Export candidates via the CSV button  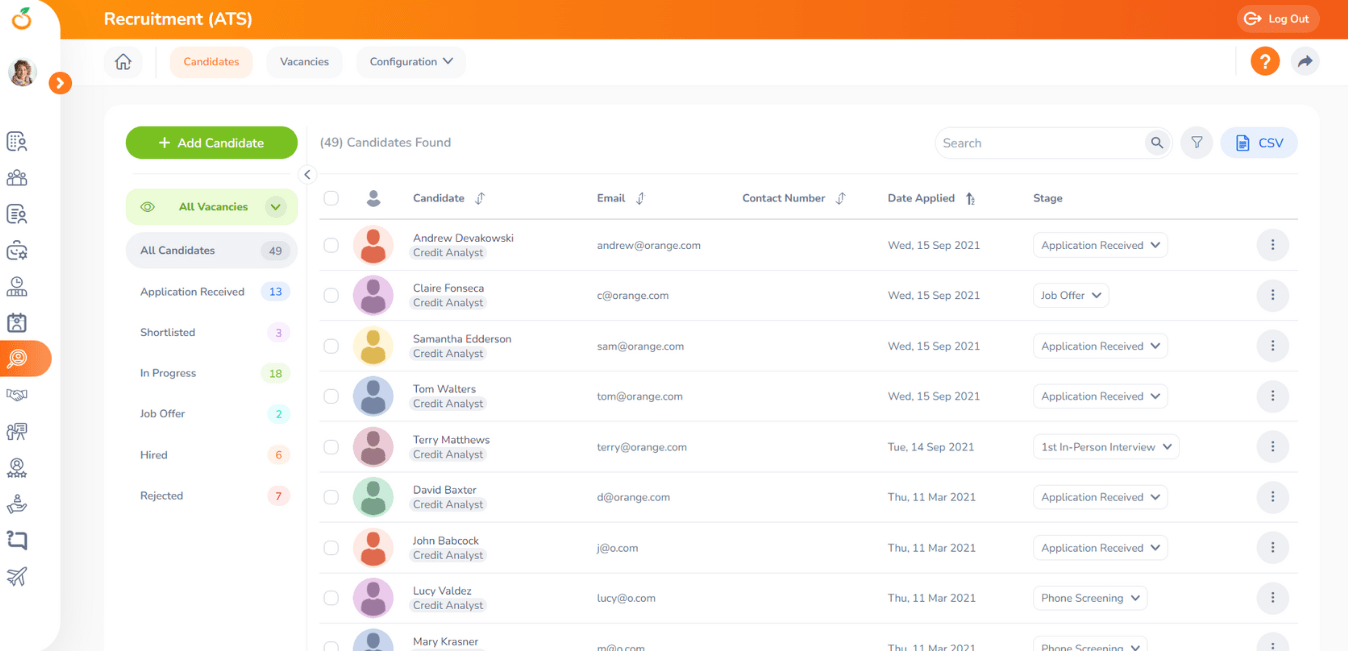click(1258, 142)
